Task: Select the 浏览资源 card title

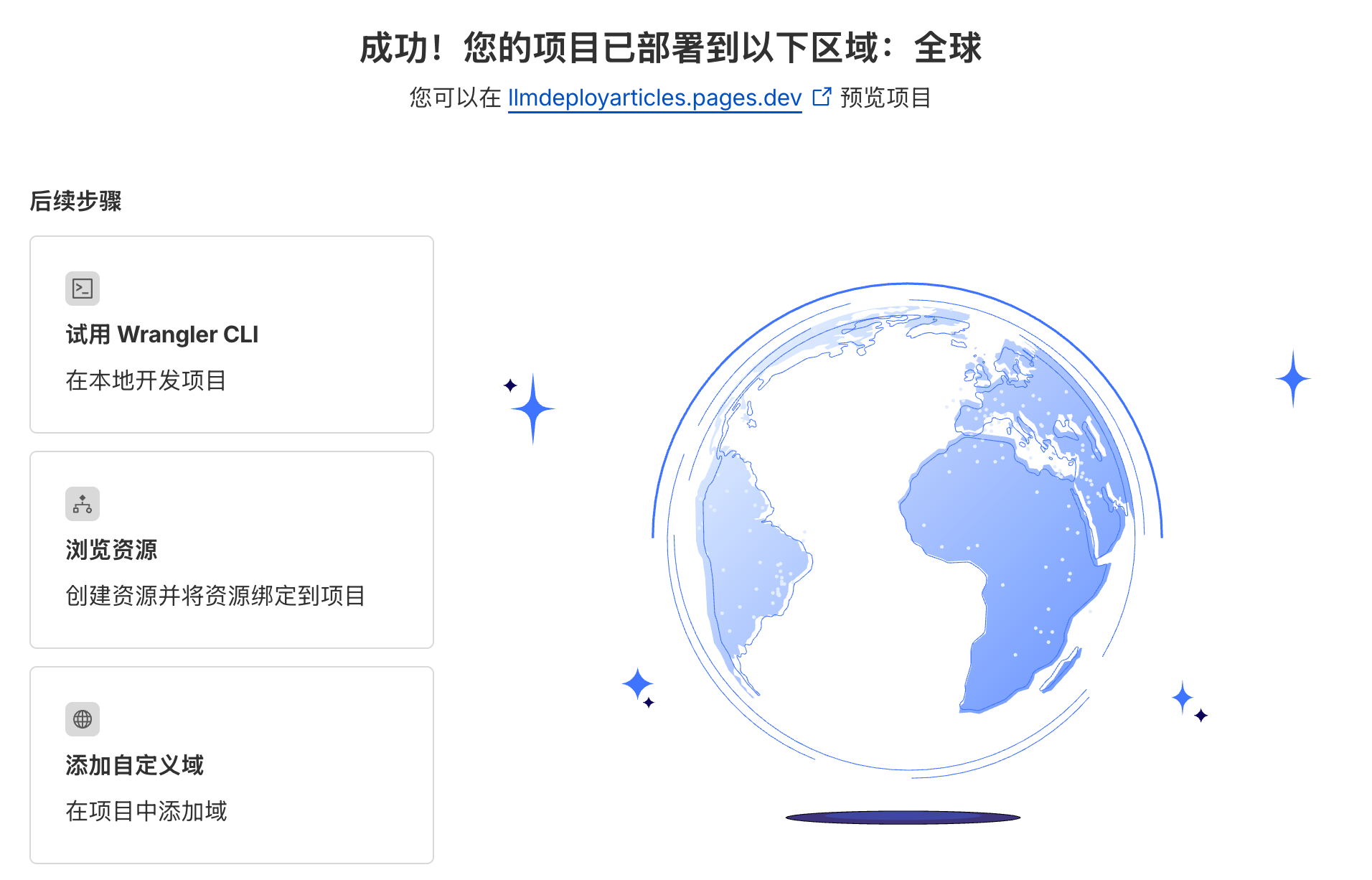Action: pyautogui.click(x=111, y=550)
